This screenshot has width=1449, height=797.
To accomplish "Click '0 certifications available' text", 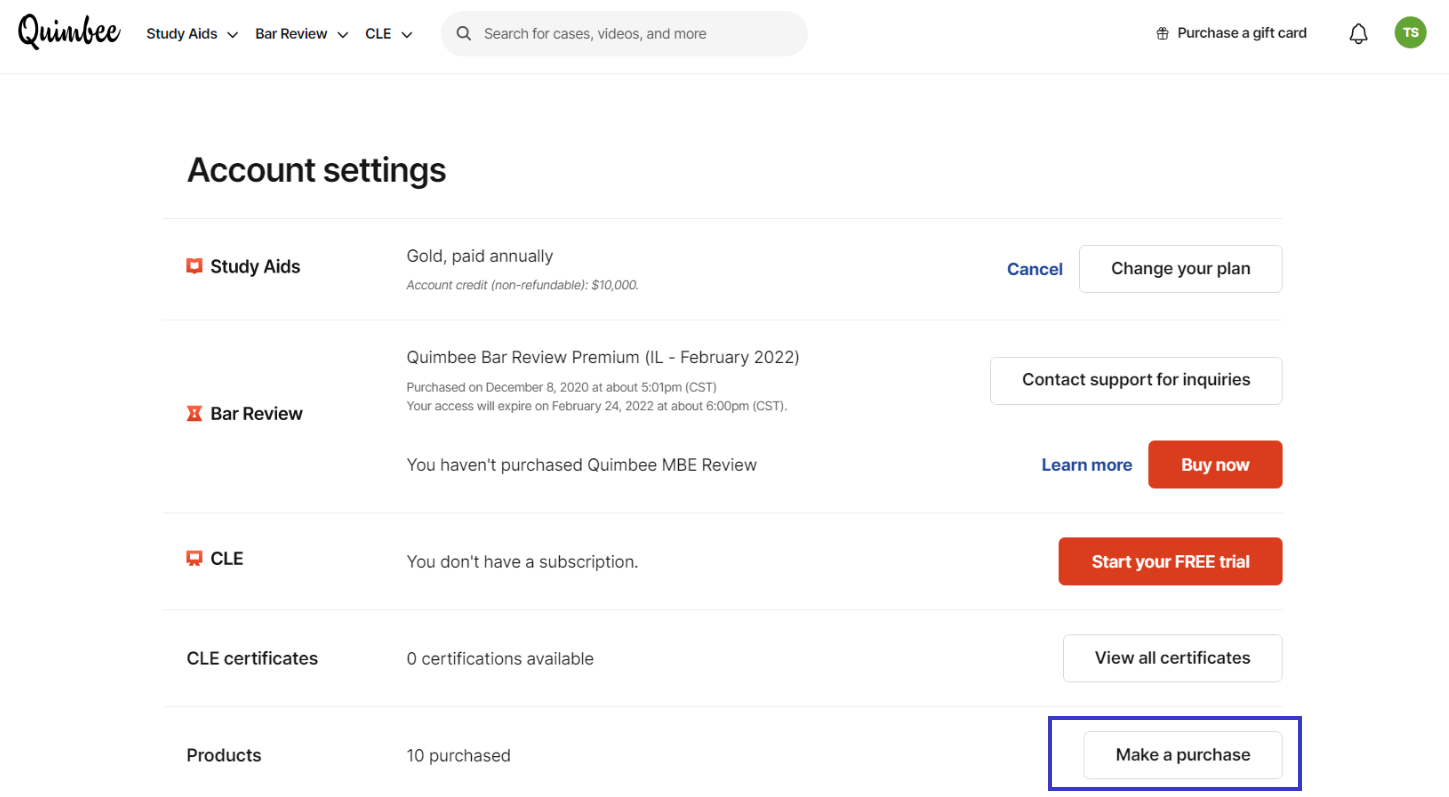I will [x=500, y=659].
